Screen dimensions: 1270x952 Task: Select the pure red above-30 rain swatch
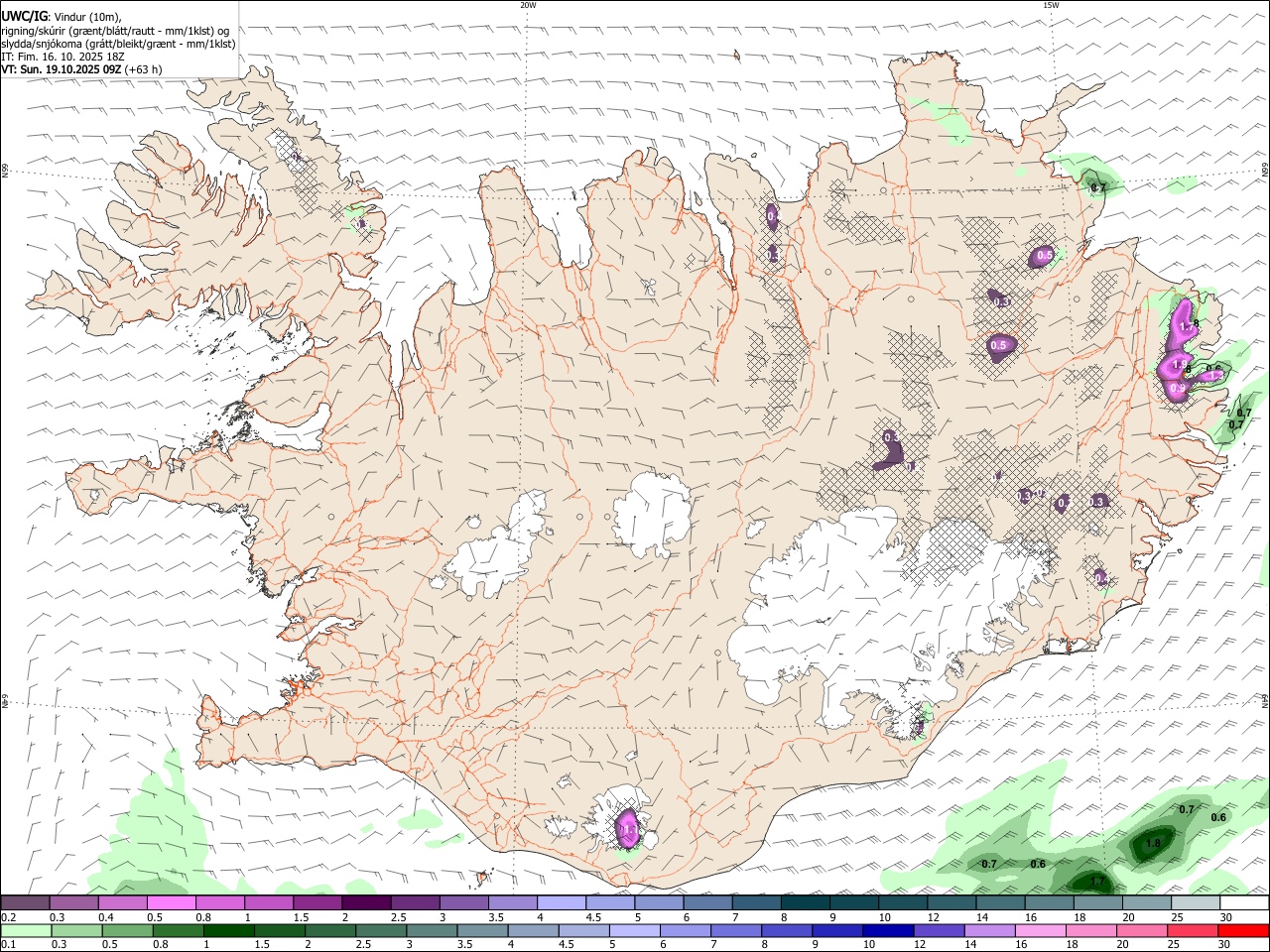(1244, 930)
